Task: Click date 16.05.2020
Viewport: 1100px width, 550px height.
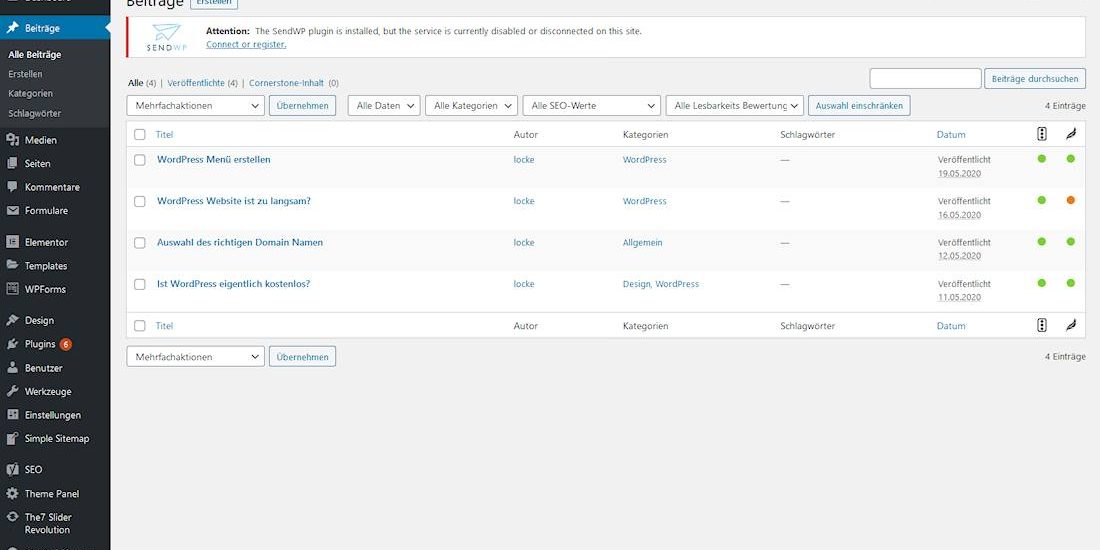Action: [x=960, y=215]
